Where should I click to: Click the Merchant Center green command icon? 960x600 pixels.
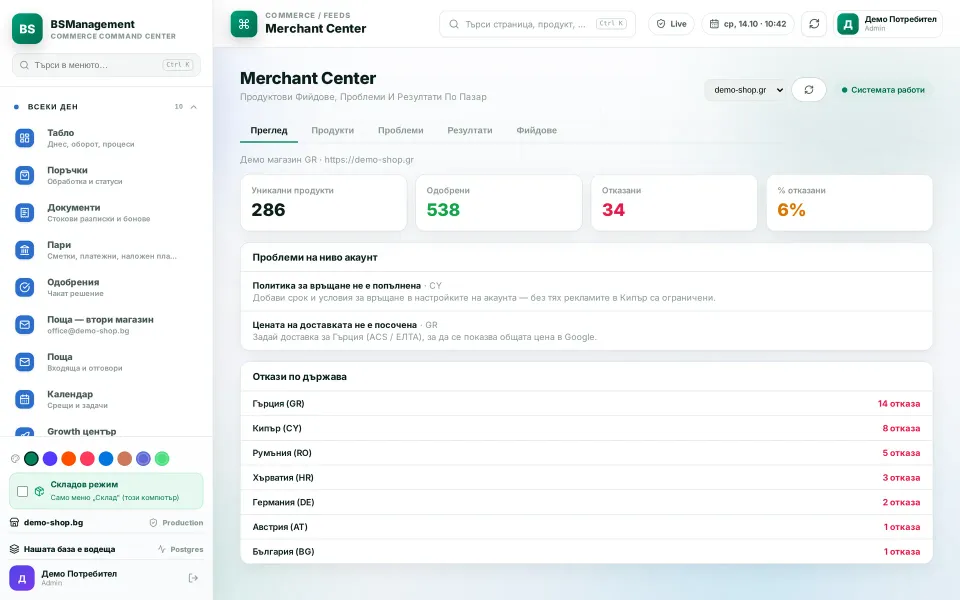pyautogui.click(x=244, y=24)
